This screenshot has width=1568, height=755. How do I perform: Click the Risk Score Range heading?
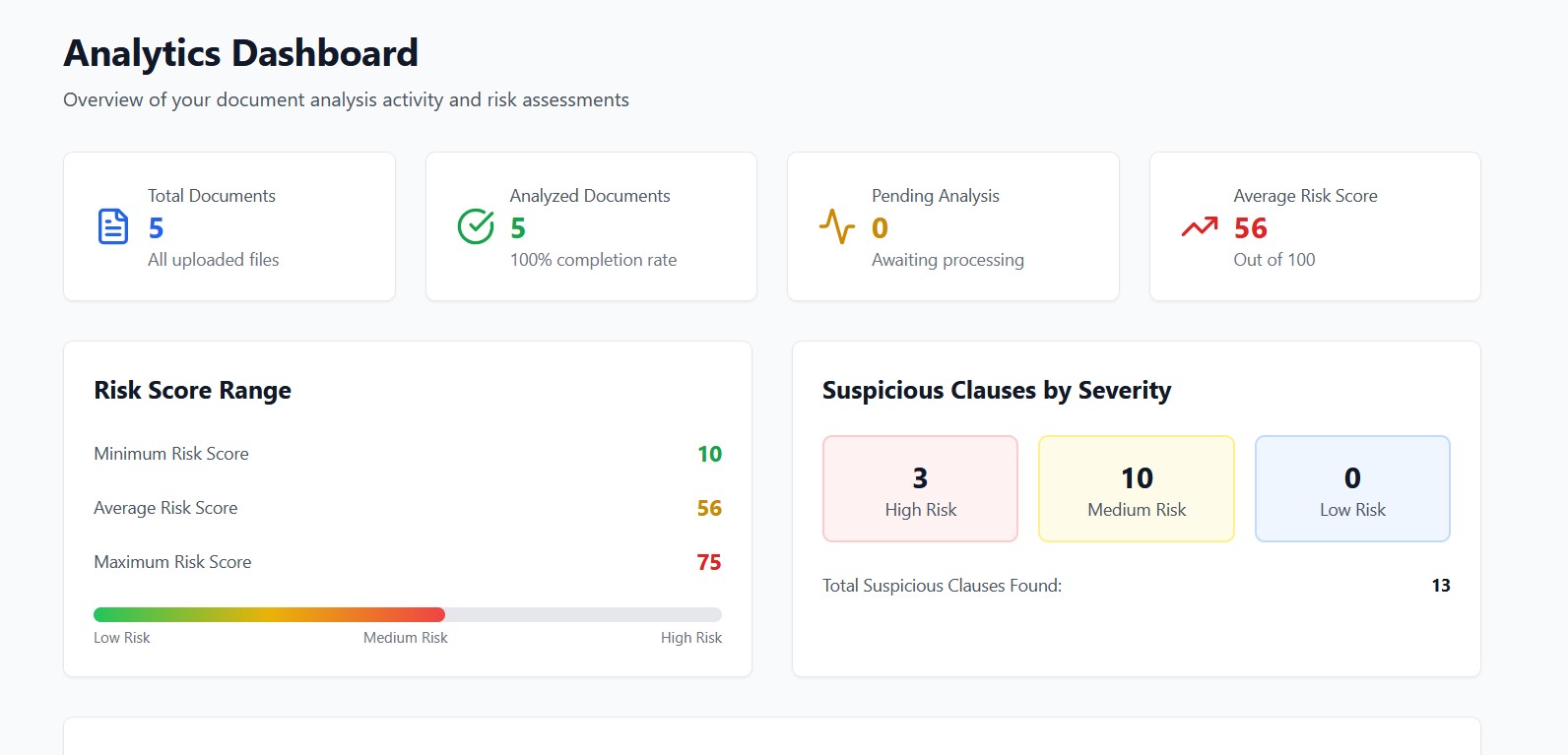click(x=193, y=391)
